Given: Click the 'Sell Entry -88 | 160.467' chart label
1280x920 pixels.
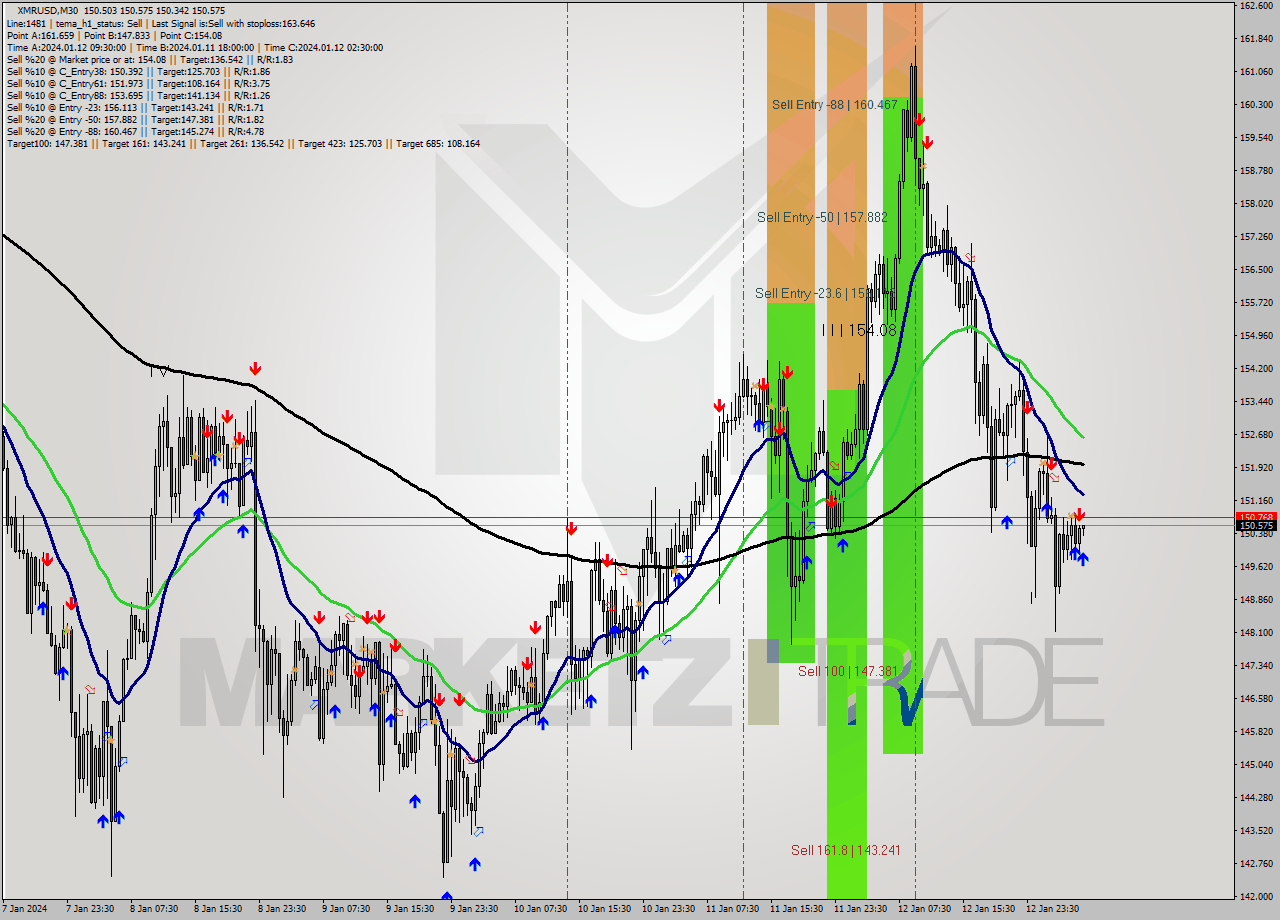Looking at the screenshot, I should [x=834, y=104].
